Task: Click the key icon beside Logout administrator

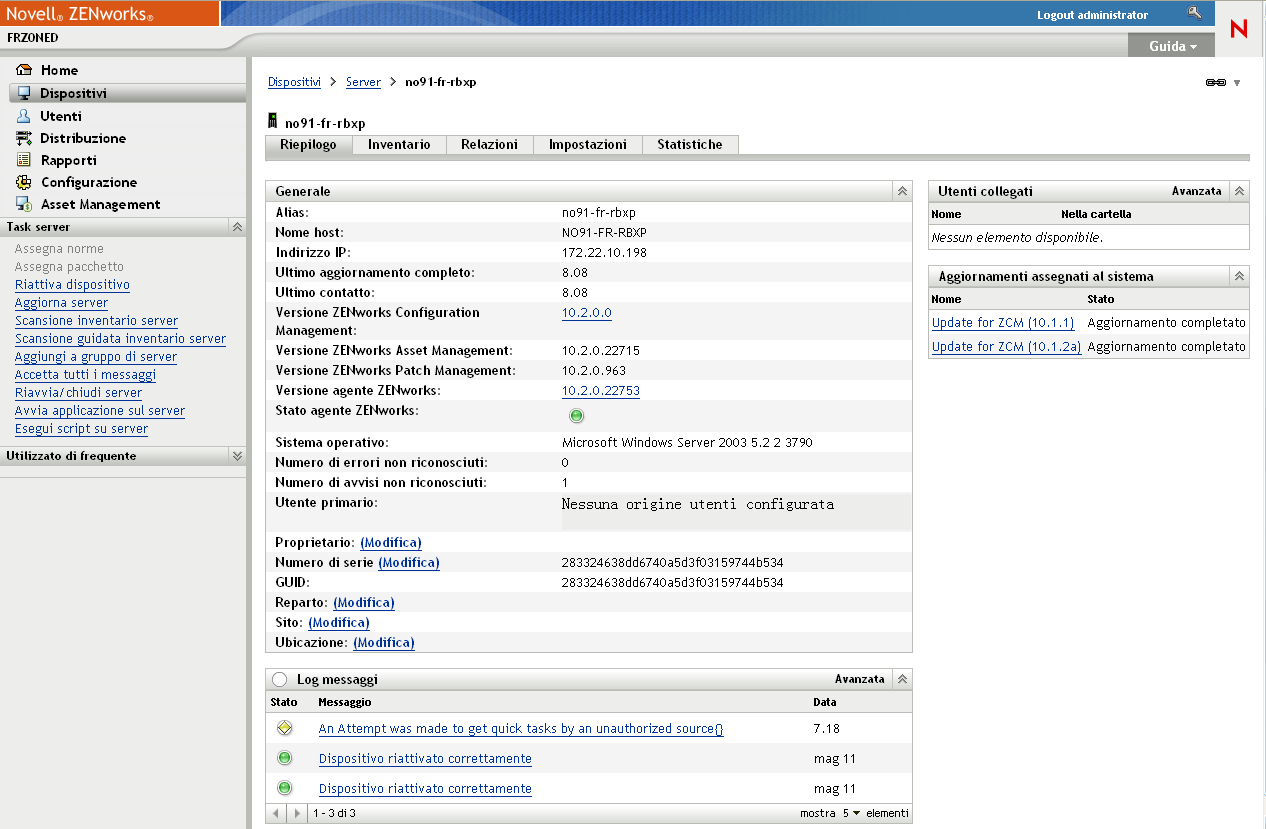Action: 1194,13
